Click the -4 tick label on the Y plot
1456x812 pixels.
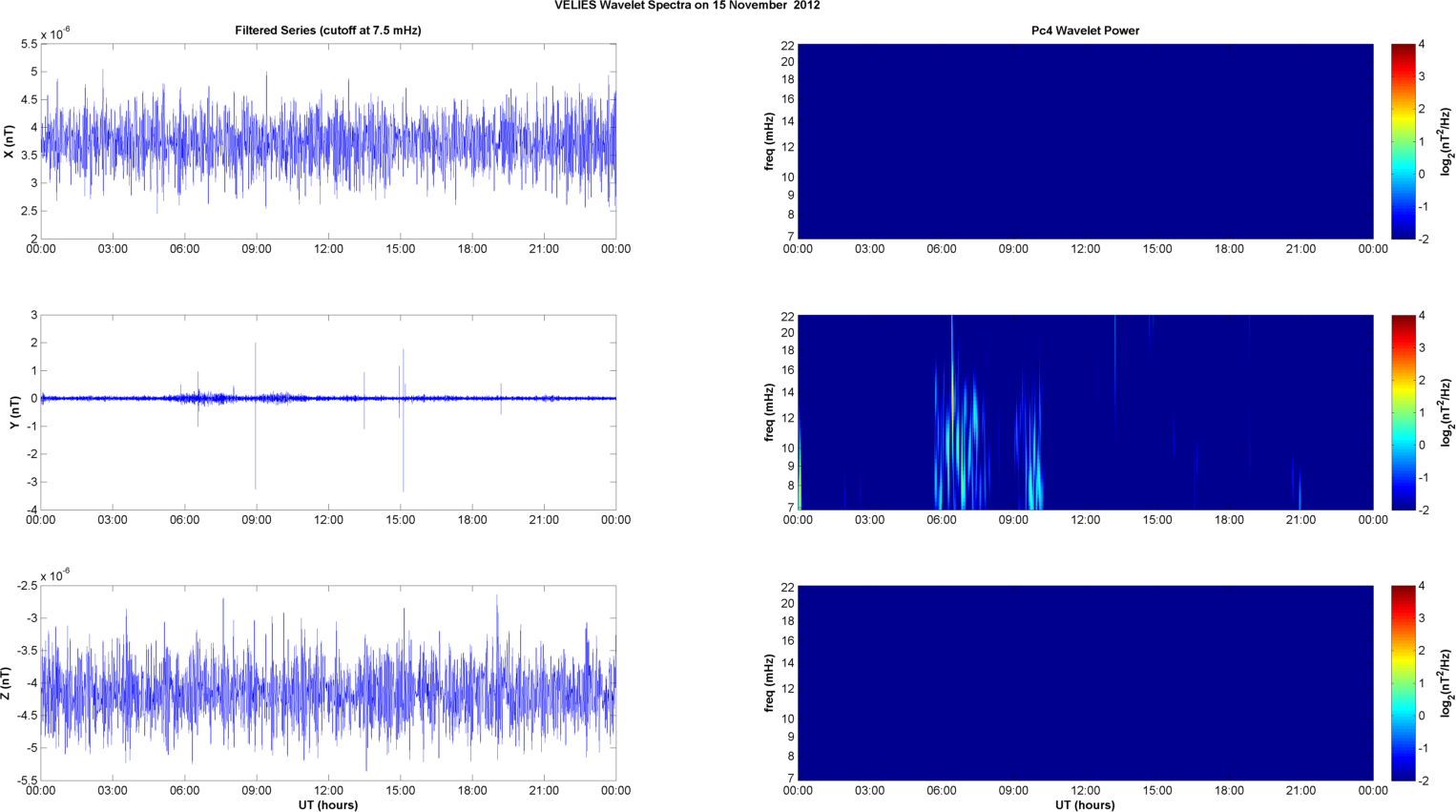[x=31, y=510]
